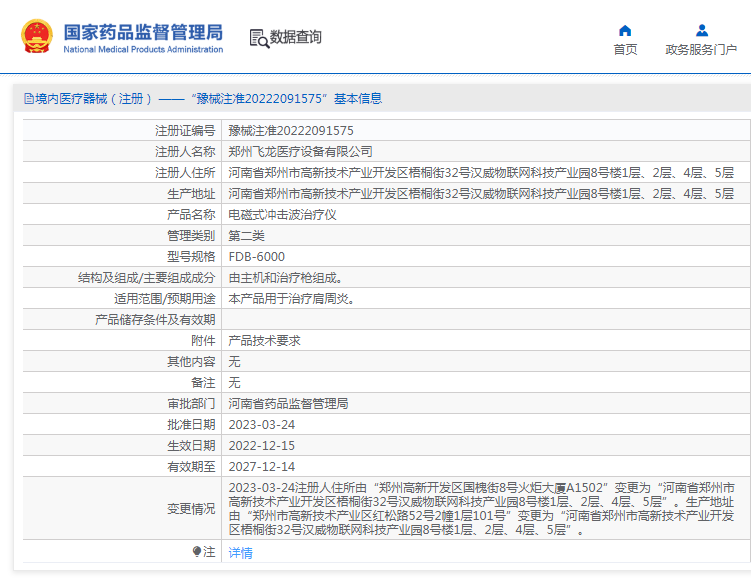This screenshot has width=751, height=580.
Task: Click the 首页 text link
Action: [625, 49]
